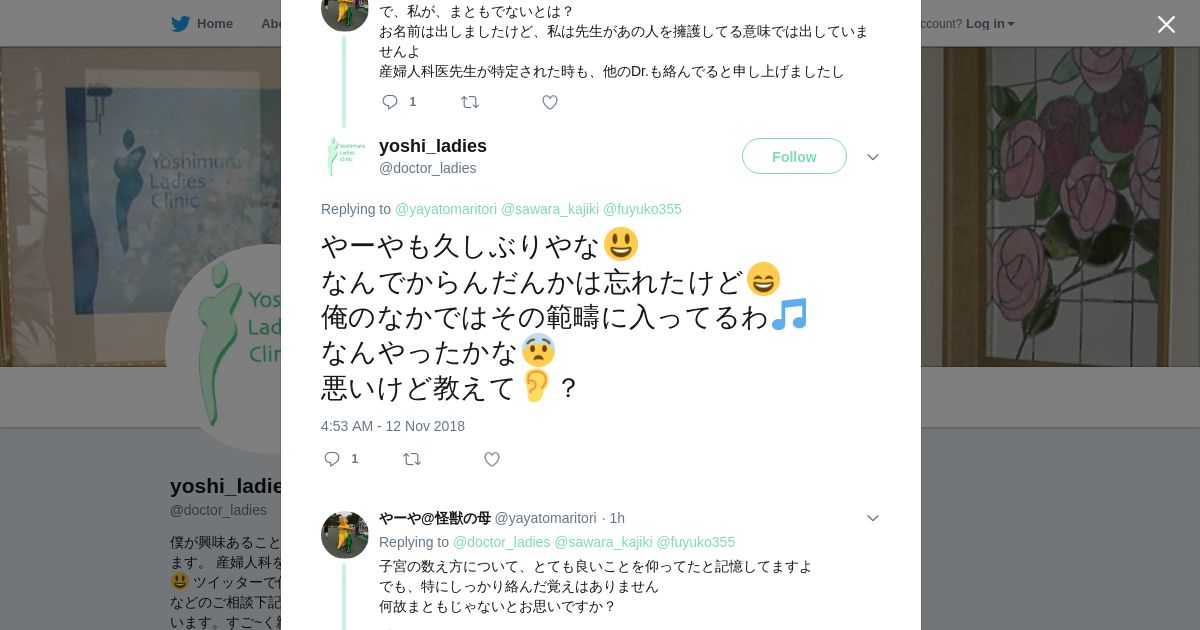Click the Twitter bird Home icon
The height and width of the screenshot is (630, 1200).
pos(180,24)
